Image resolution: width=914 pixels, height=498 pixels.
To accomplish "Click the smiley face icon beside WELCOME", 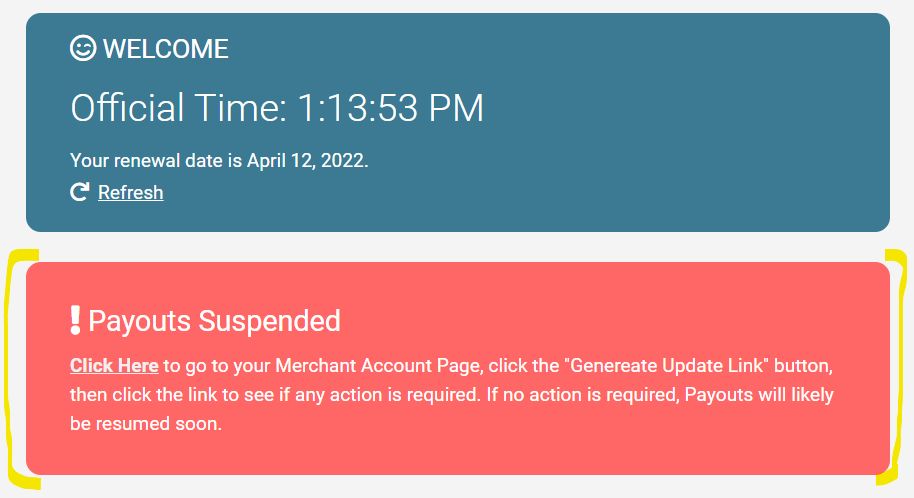I will click(x=83, y=48).
